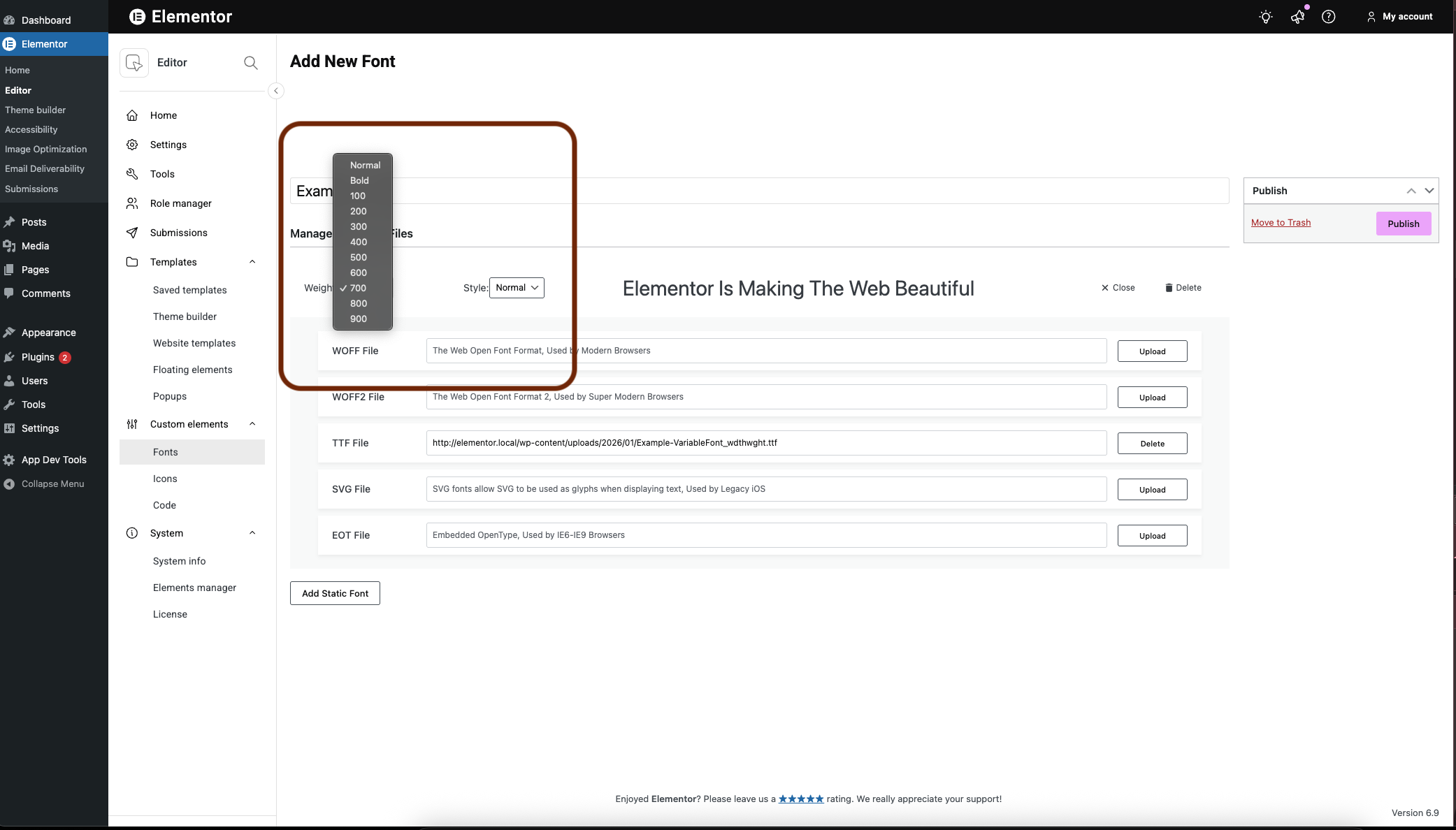The image size is (1456, 830).
Task: Click the search magnifier in Editor sidebar
Action: point(251,63)
